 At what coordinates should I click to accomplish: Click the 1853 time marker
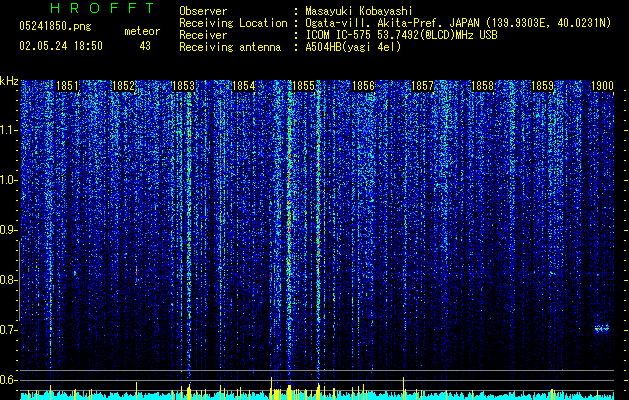[x=183, y=86]
